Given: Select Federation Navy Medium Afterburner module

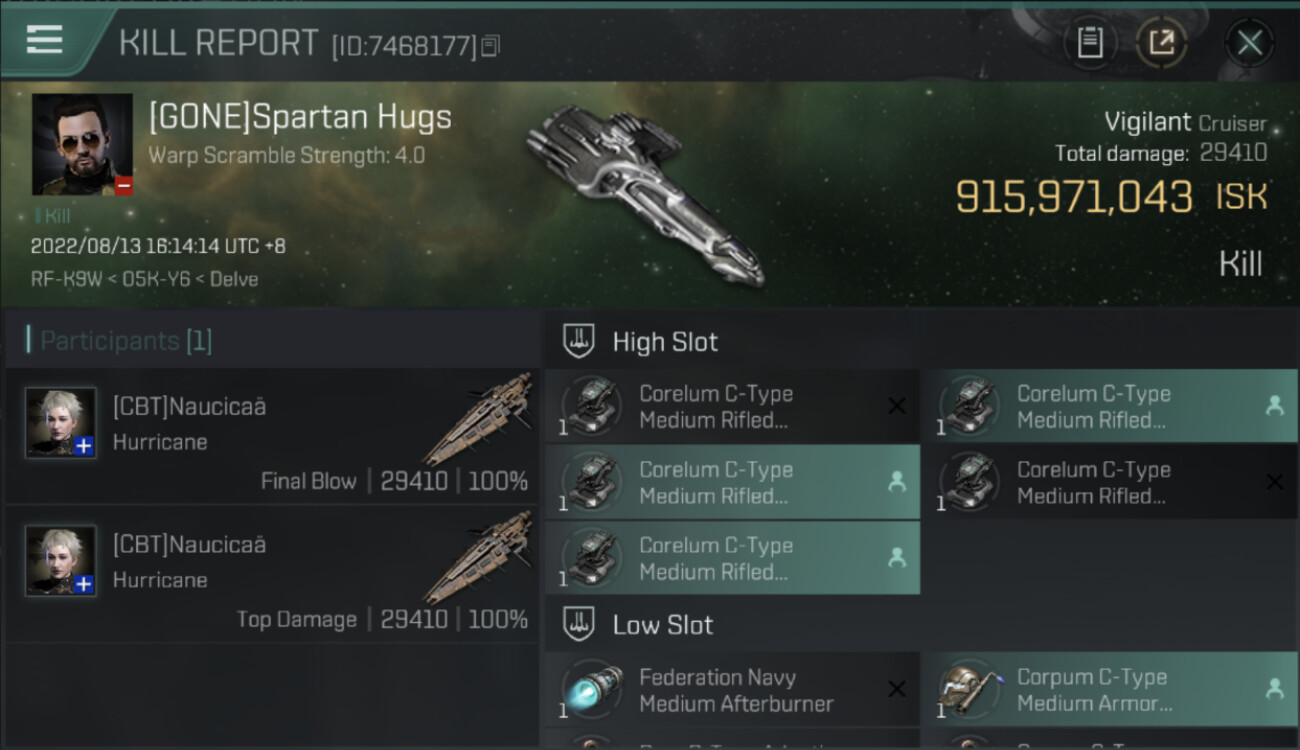Looking at the screenshot, I should click(736, 690).
